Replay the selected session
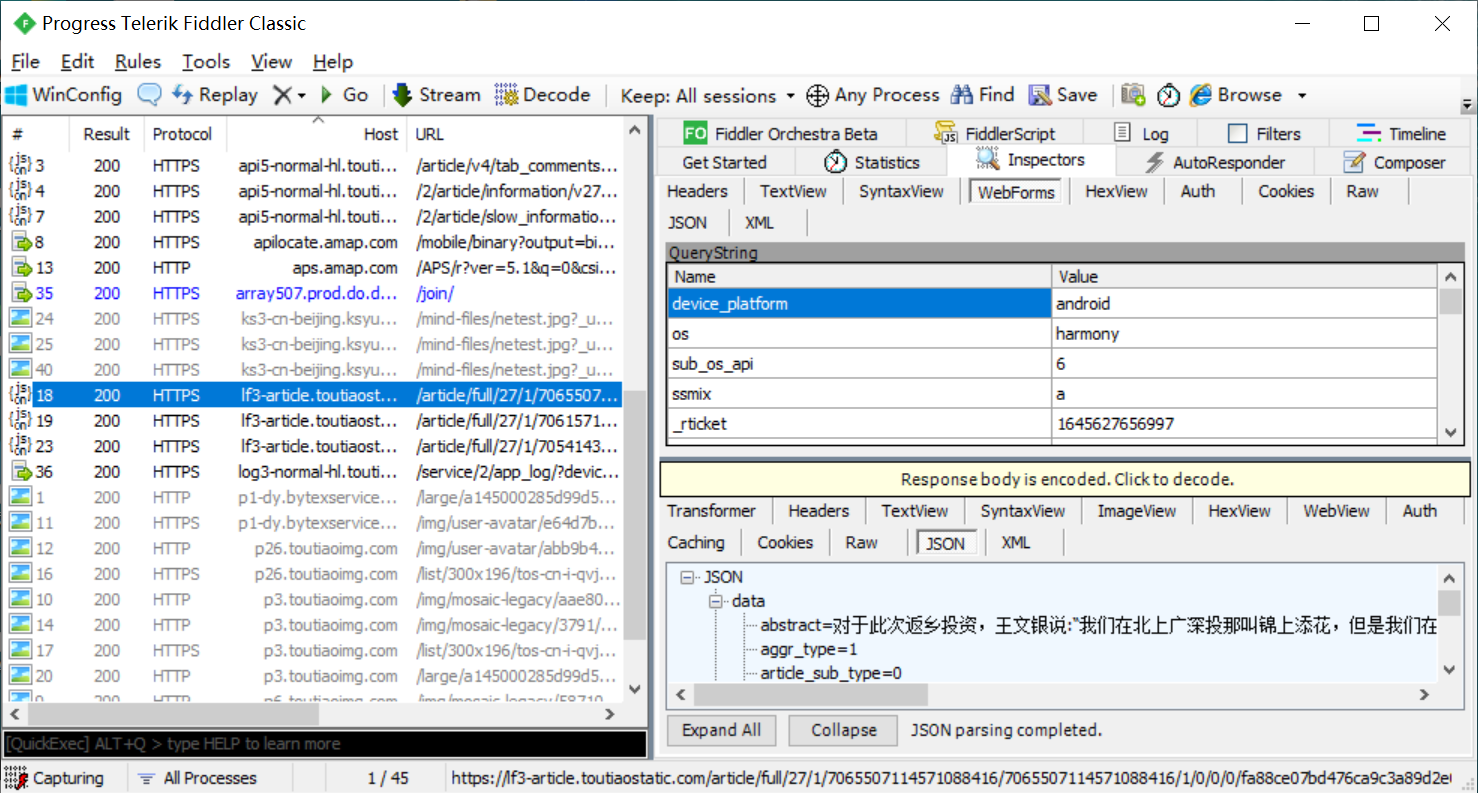Screen dimensions: 1478x793 [213, 94]
